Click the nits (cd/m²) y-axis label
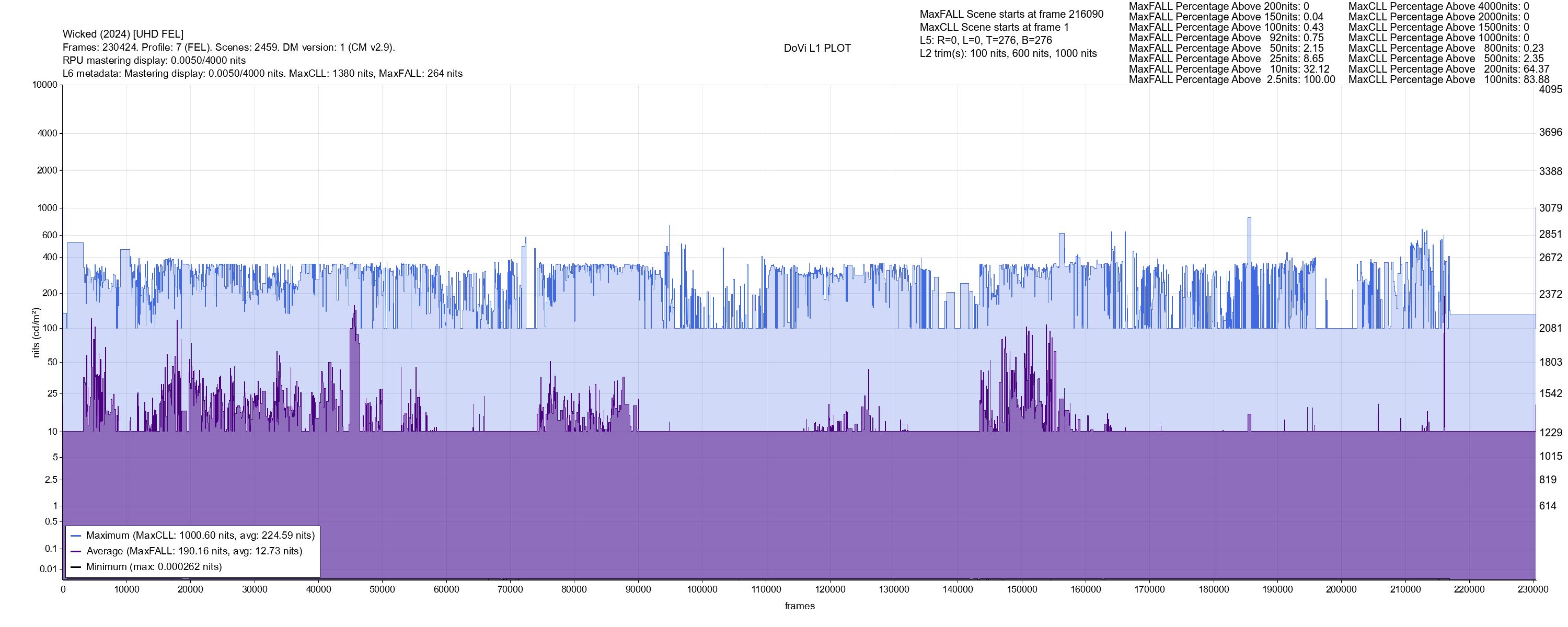Viewport: 1568px width, 627px height. (x=36, y=332)
